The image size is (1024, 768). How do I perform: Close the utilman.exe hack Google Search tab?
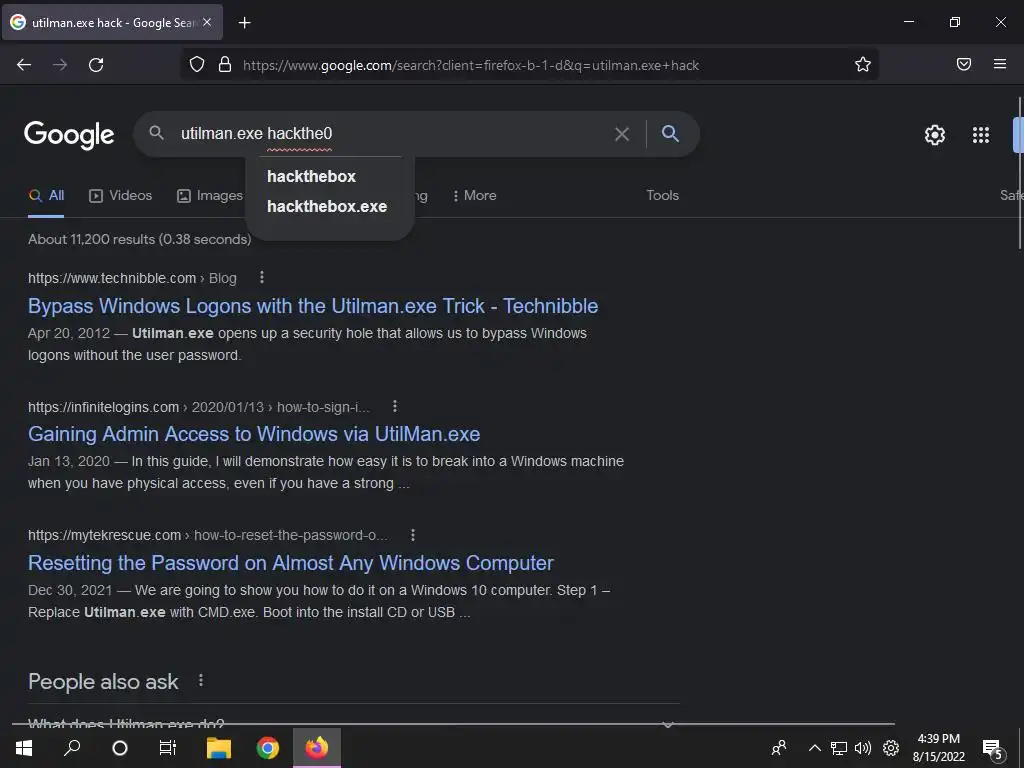coord(207,22)
